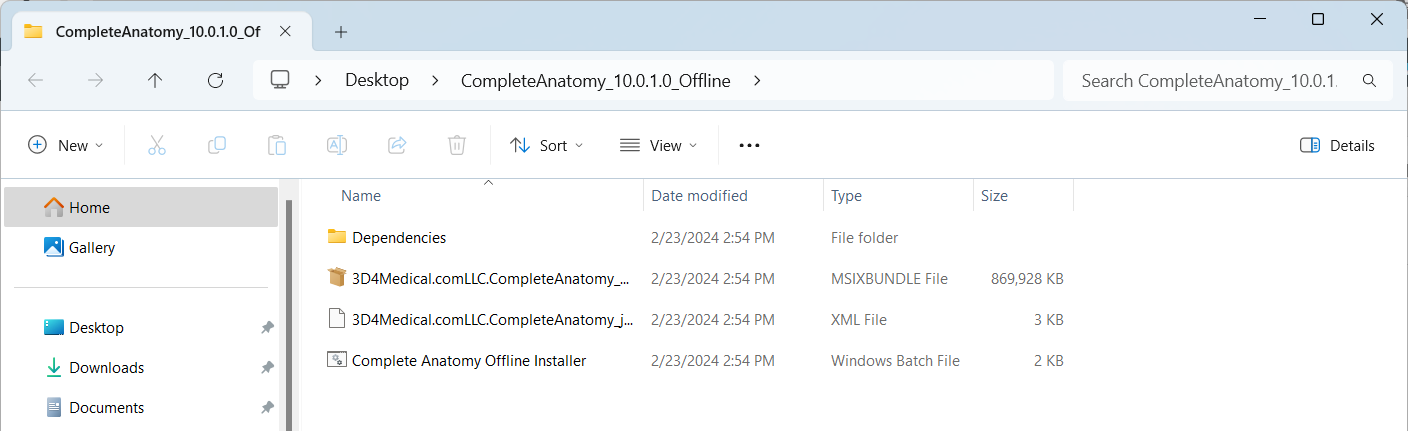Click the XML File type cell
The width and height of the screenshot is (1408, 431).
pyautogui.click(x=858, y=320)
